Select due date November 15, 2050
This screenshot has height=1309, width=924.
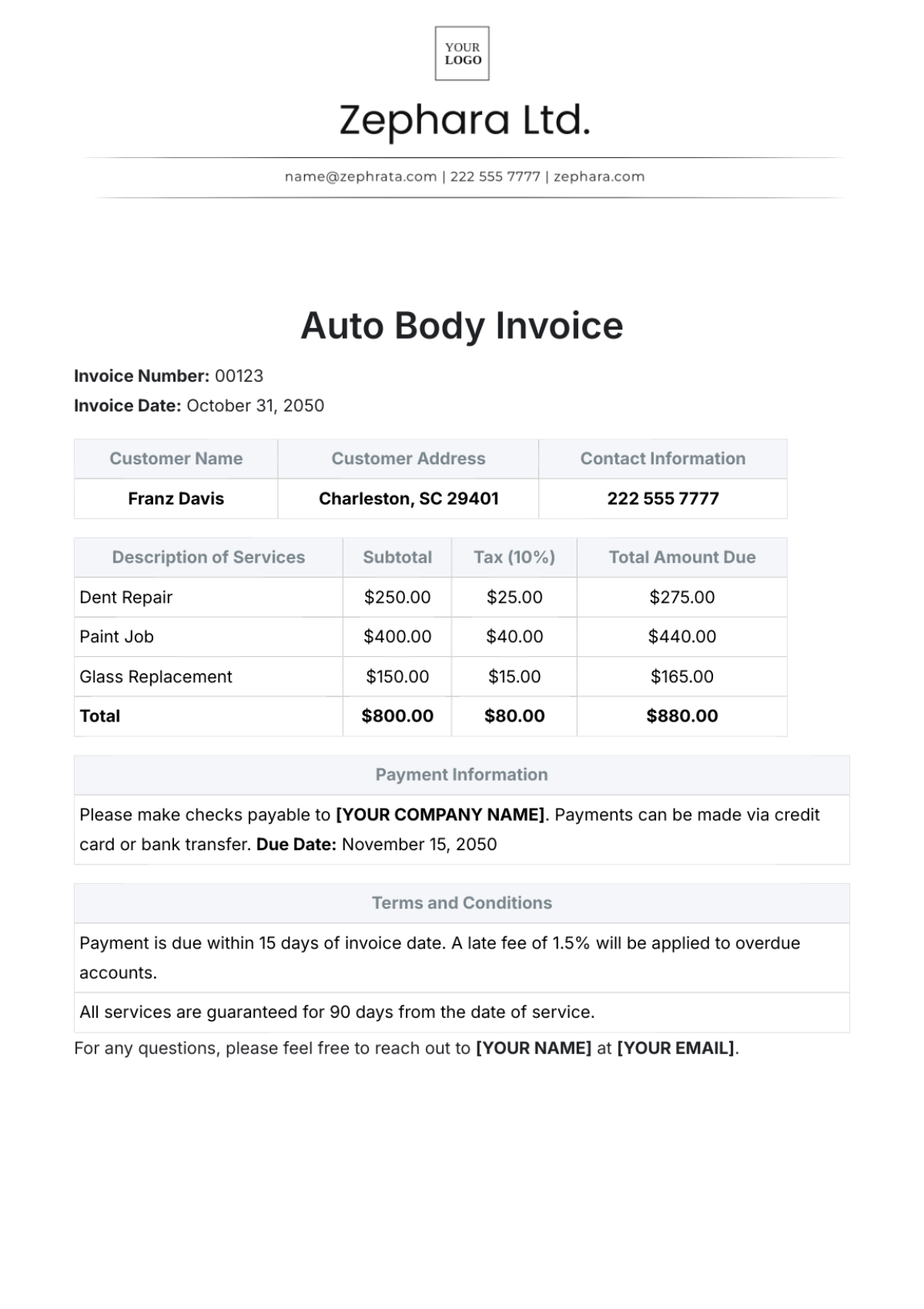[419, 845]
